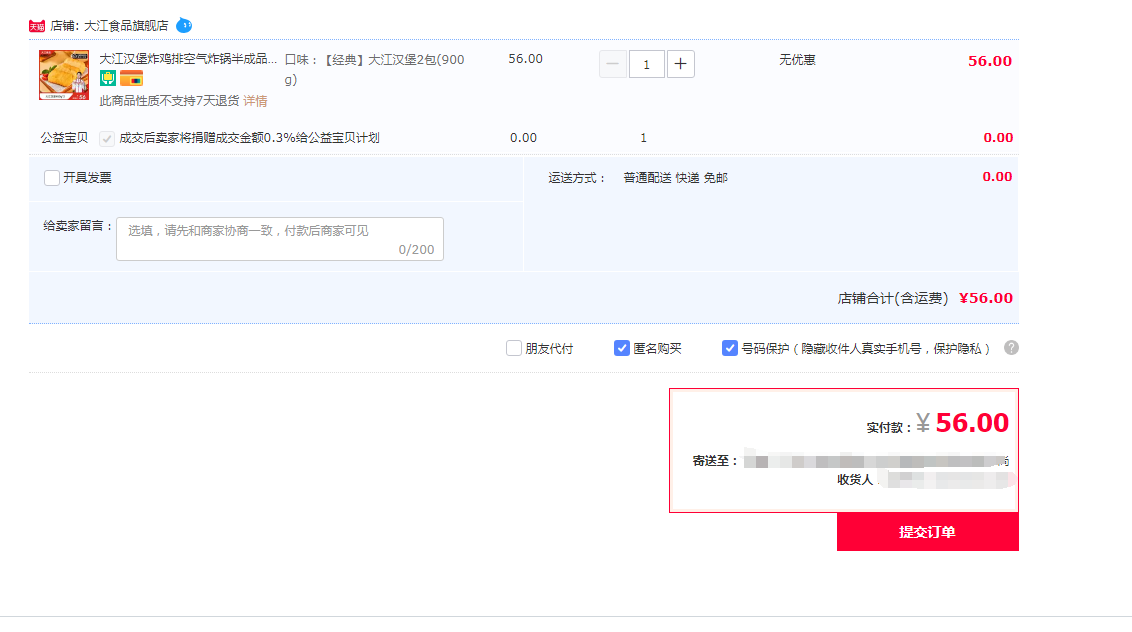Image resolution: width=1132 pixels, height=632 pixels.
Task: Click the 无优惠 discount text
Action: point(797,60)
